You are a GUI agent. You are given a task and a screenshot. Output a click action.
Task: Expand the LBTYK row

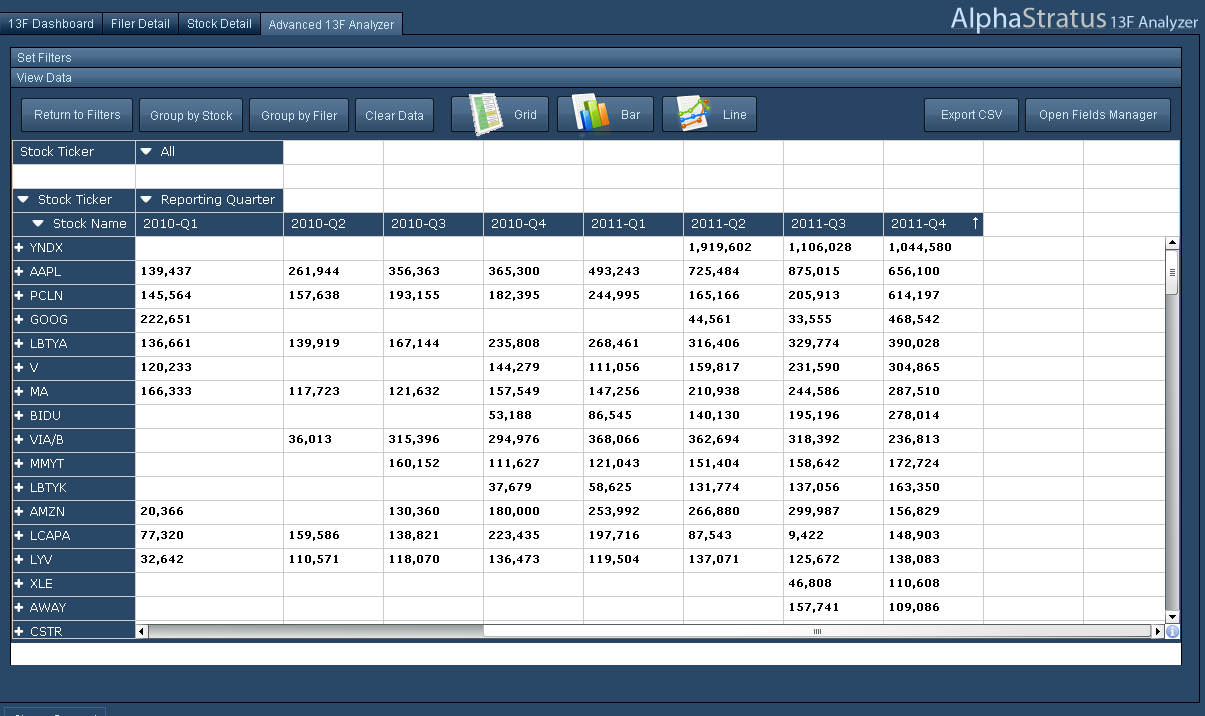pyautogui.click(x=19, y=487)
